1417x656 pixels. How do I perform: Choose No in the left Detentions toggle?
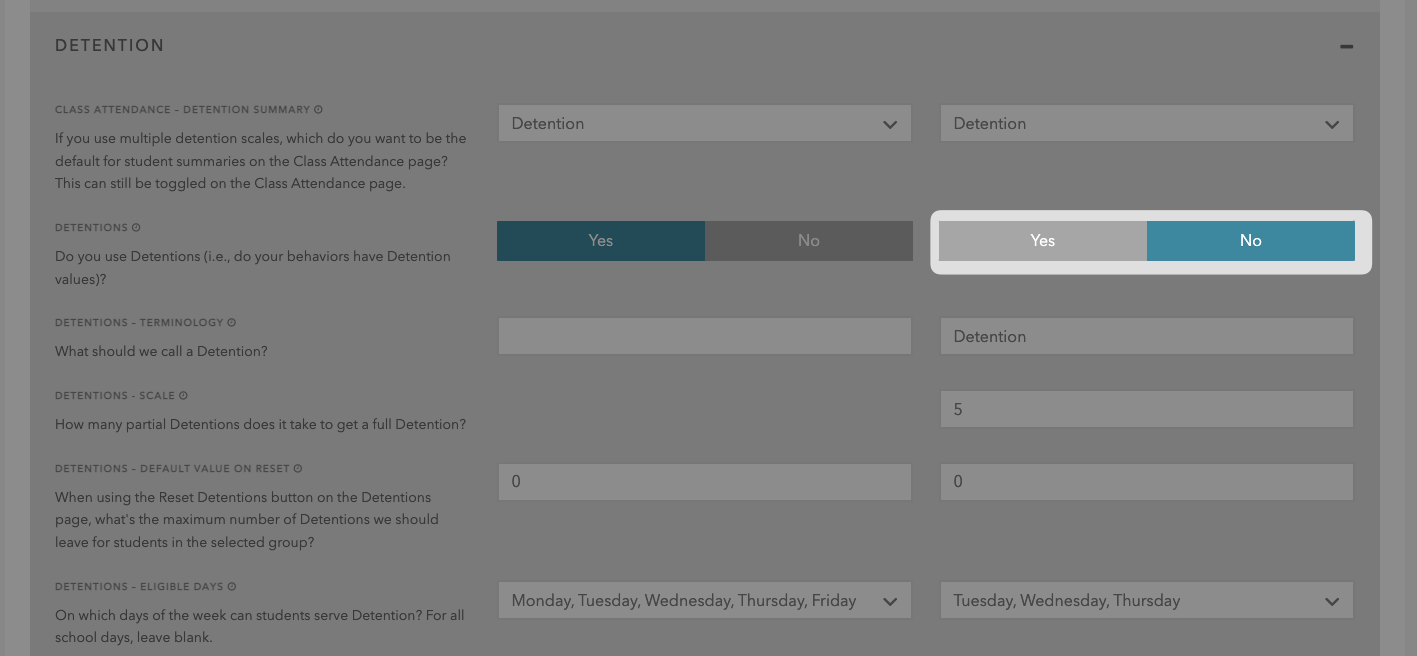[x=808, y=241]
